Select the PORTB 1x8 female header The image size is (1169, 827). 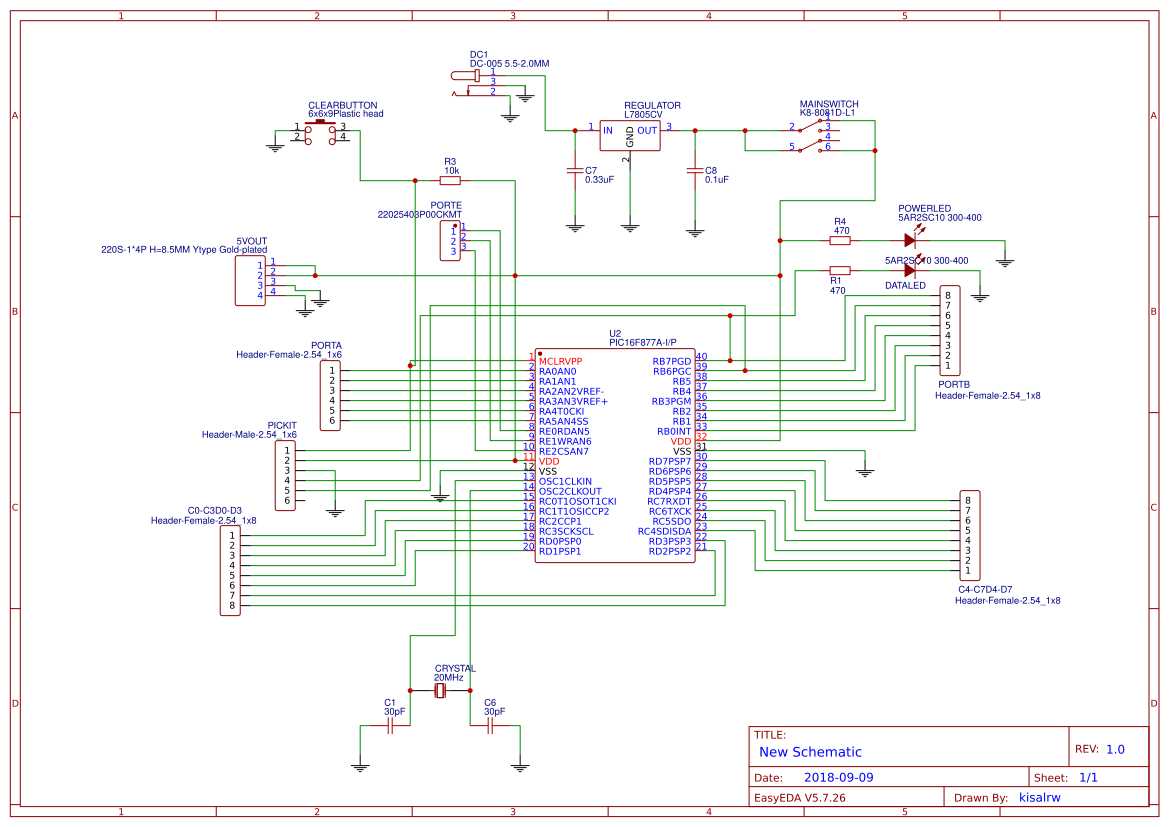(950, 330)
